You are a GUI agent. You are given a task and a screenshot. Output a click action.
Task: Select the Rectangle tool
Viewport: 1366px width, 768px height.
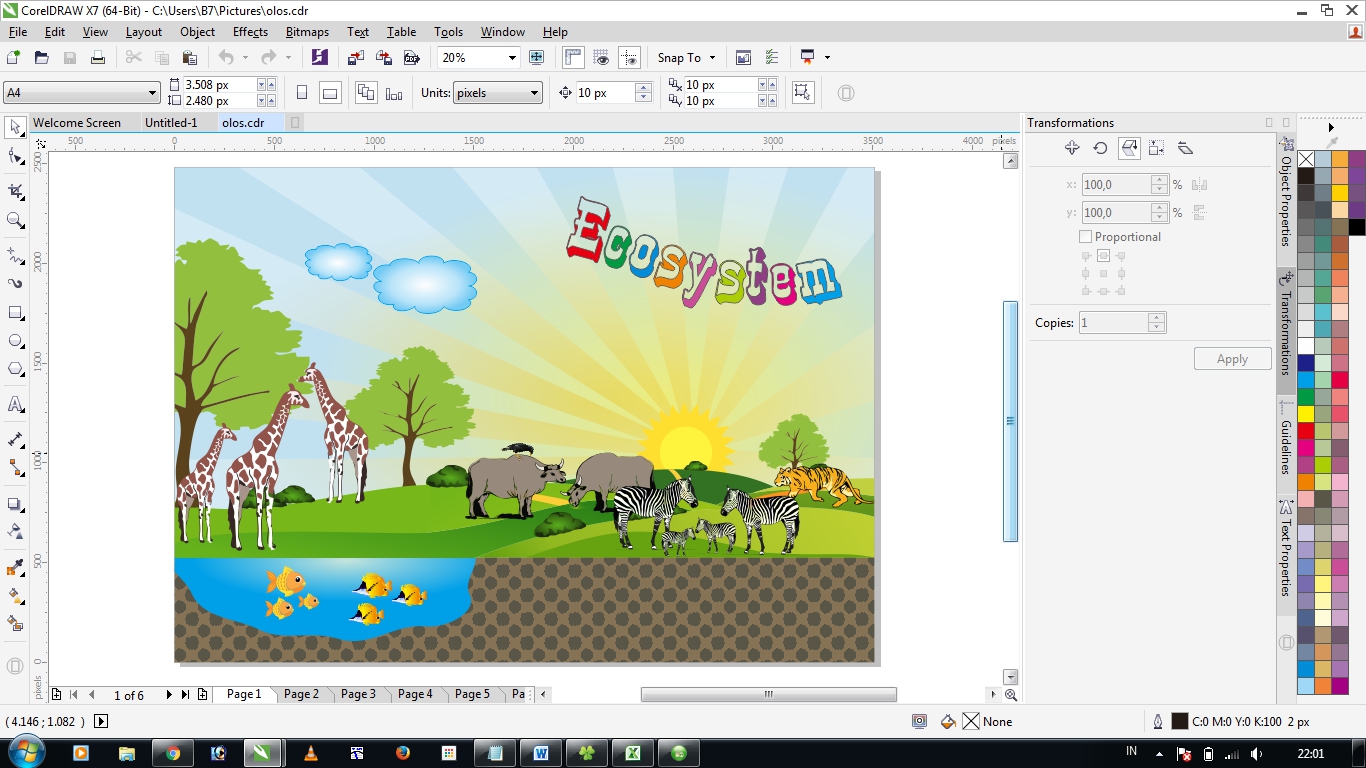point(14,312)
